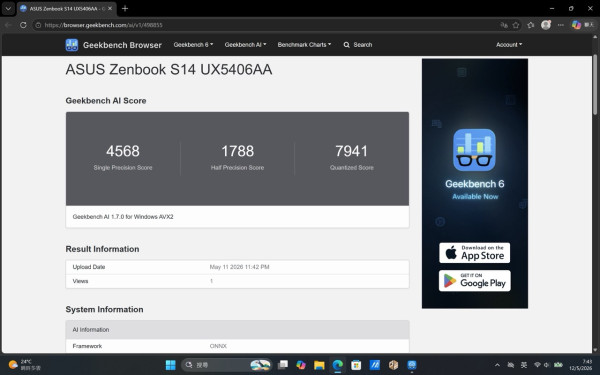
Task: Go back to the previous page
Action: 8,25
